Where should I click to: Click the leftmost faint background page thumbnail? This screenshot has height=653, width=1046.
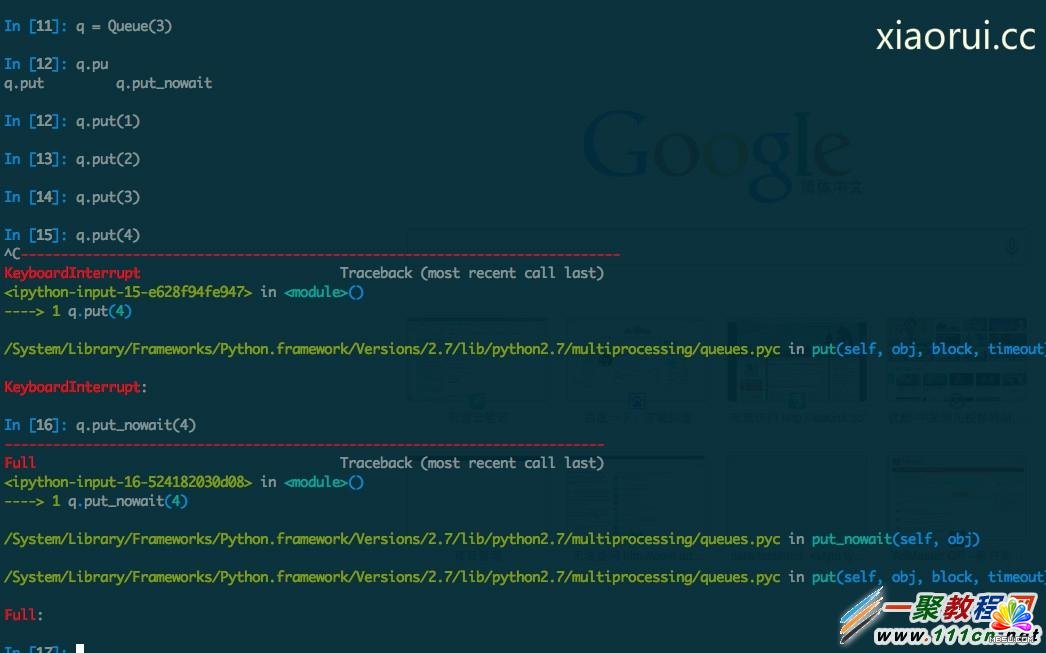[477, 362]
